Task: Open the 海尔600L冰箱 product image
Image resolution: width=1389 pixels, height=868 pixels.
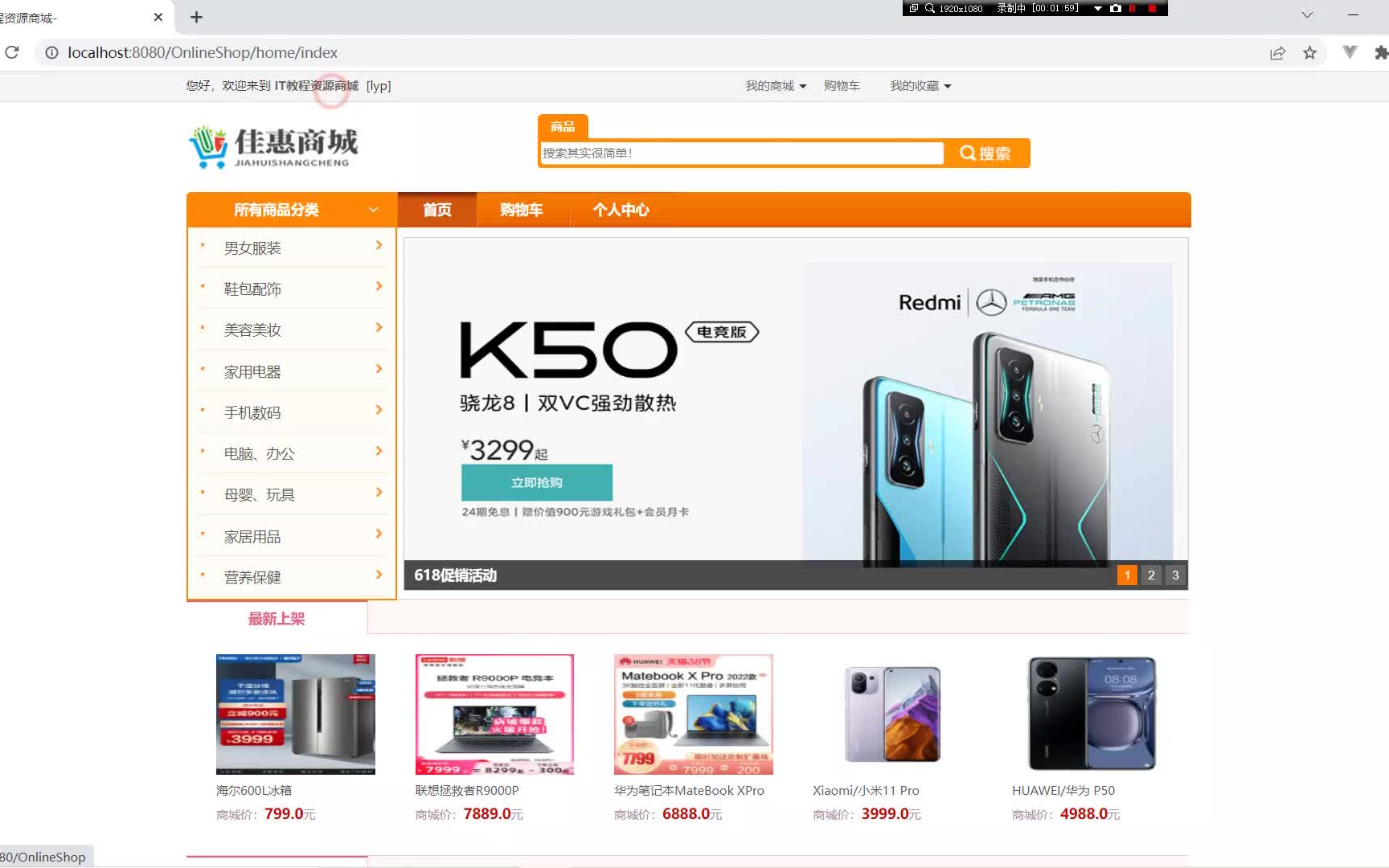Action: coord(295,714)
